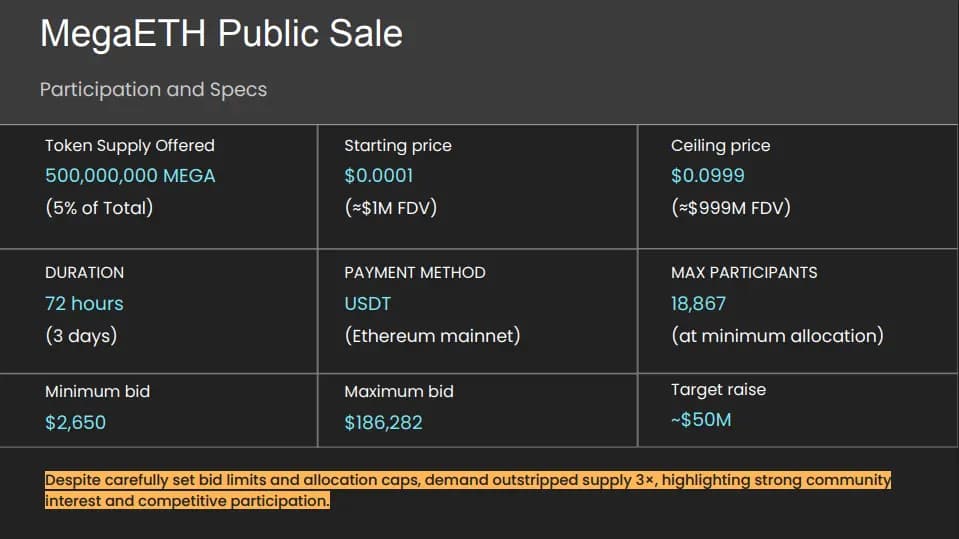
Task: Select the Target raise label
Action: [x=718, y=390]
